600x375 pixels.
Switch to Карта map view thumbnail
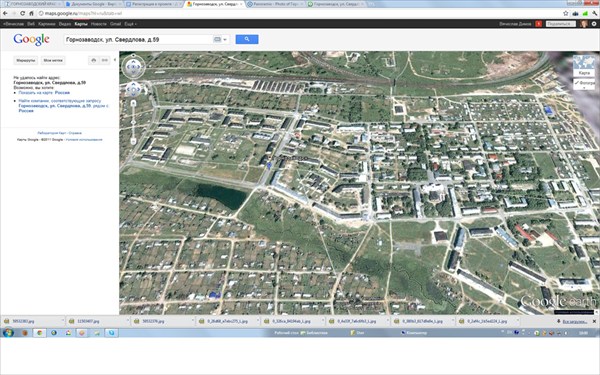click(584, 66)
